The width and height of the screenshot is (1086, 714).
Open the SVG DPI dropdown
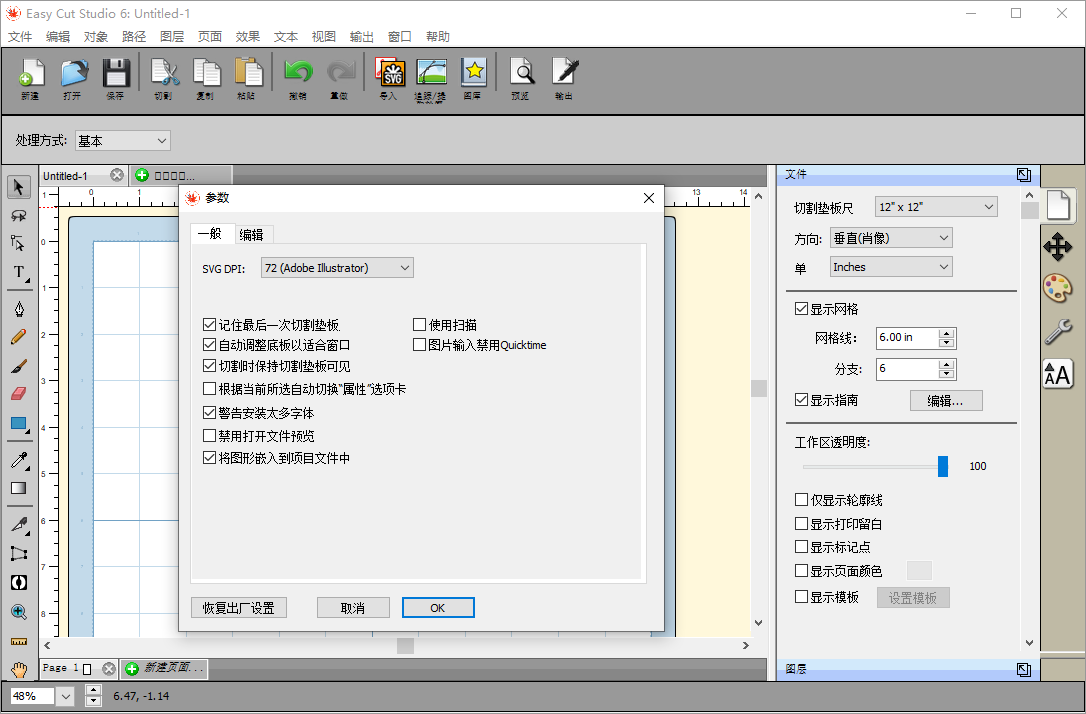[337, 267]
